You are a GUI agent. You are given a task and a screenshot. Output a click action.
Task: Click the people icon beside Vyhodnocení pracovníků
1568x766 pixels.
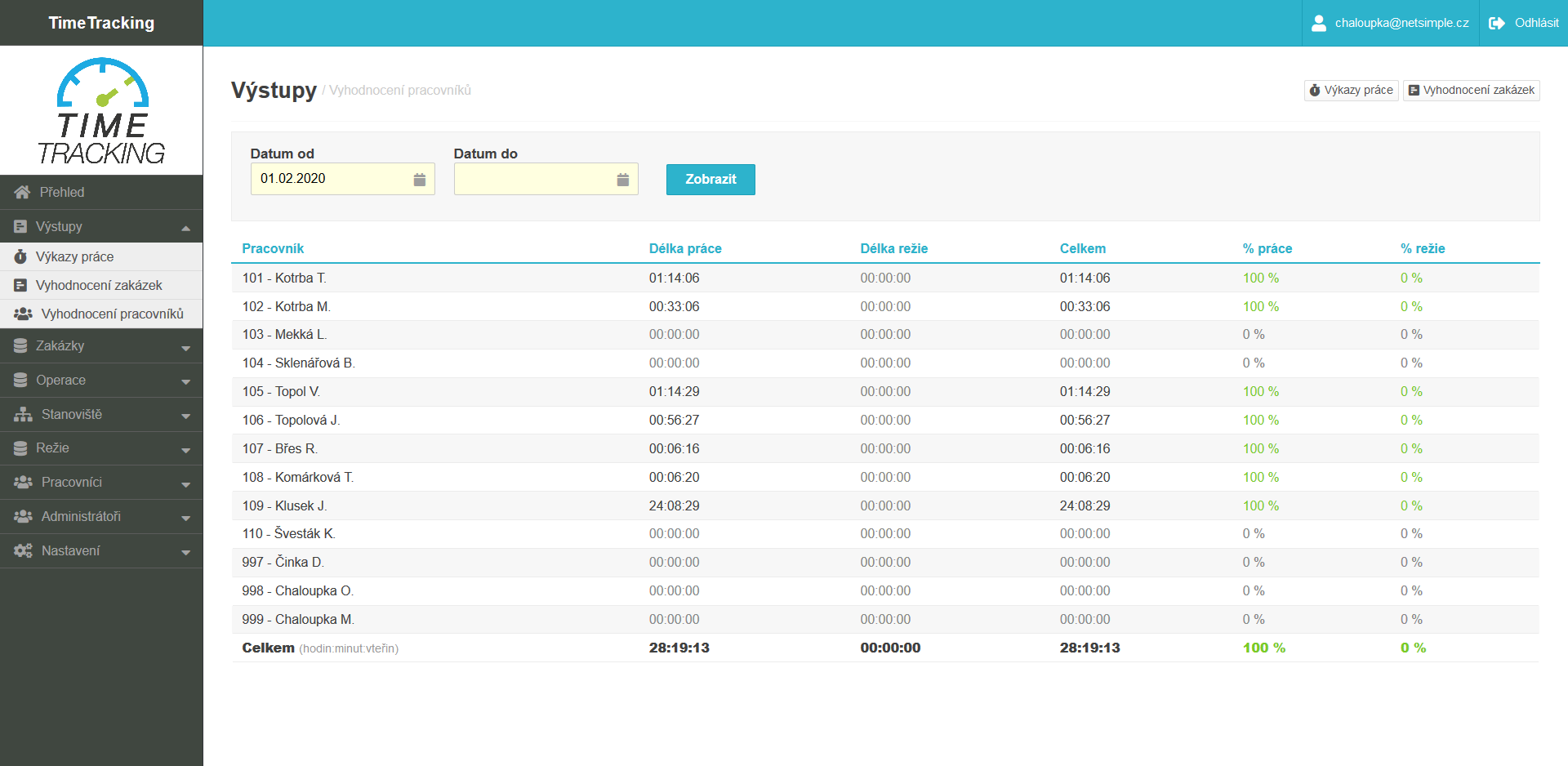coord(23,314)
